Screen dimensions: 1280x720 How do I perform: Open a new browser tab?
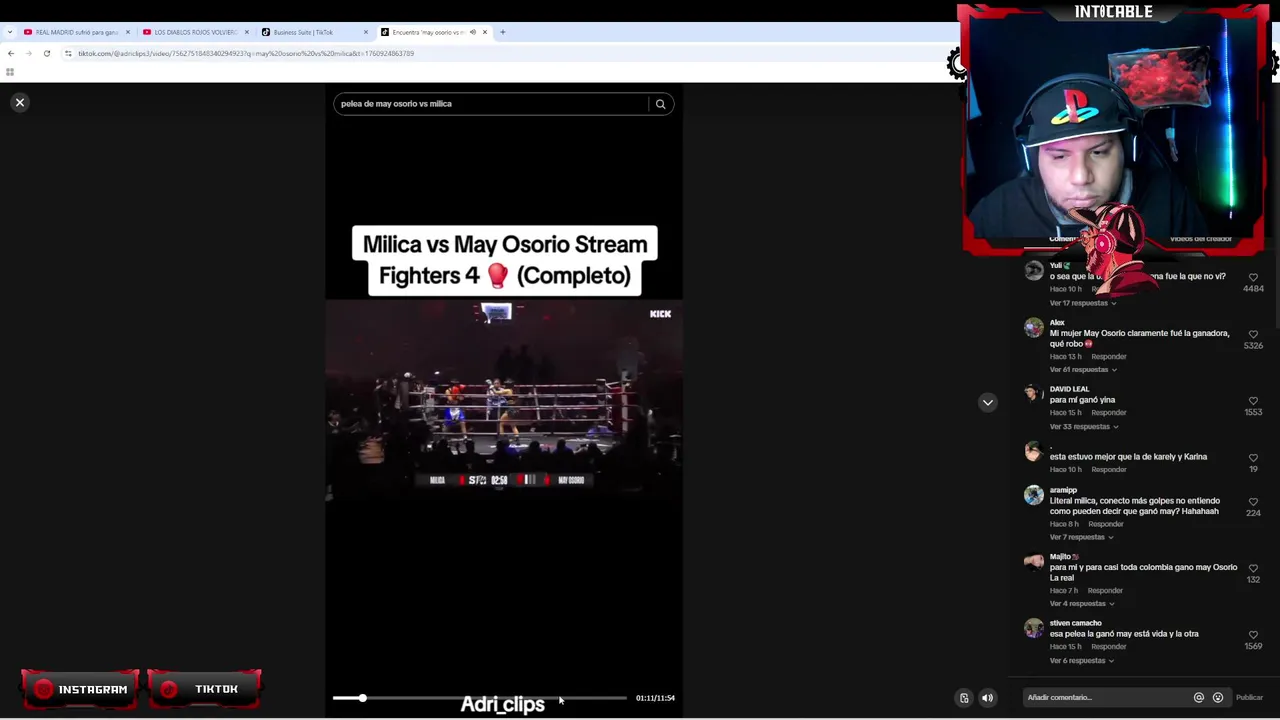point(502,32)
